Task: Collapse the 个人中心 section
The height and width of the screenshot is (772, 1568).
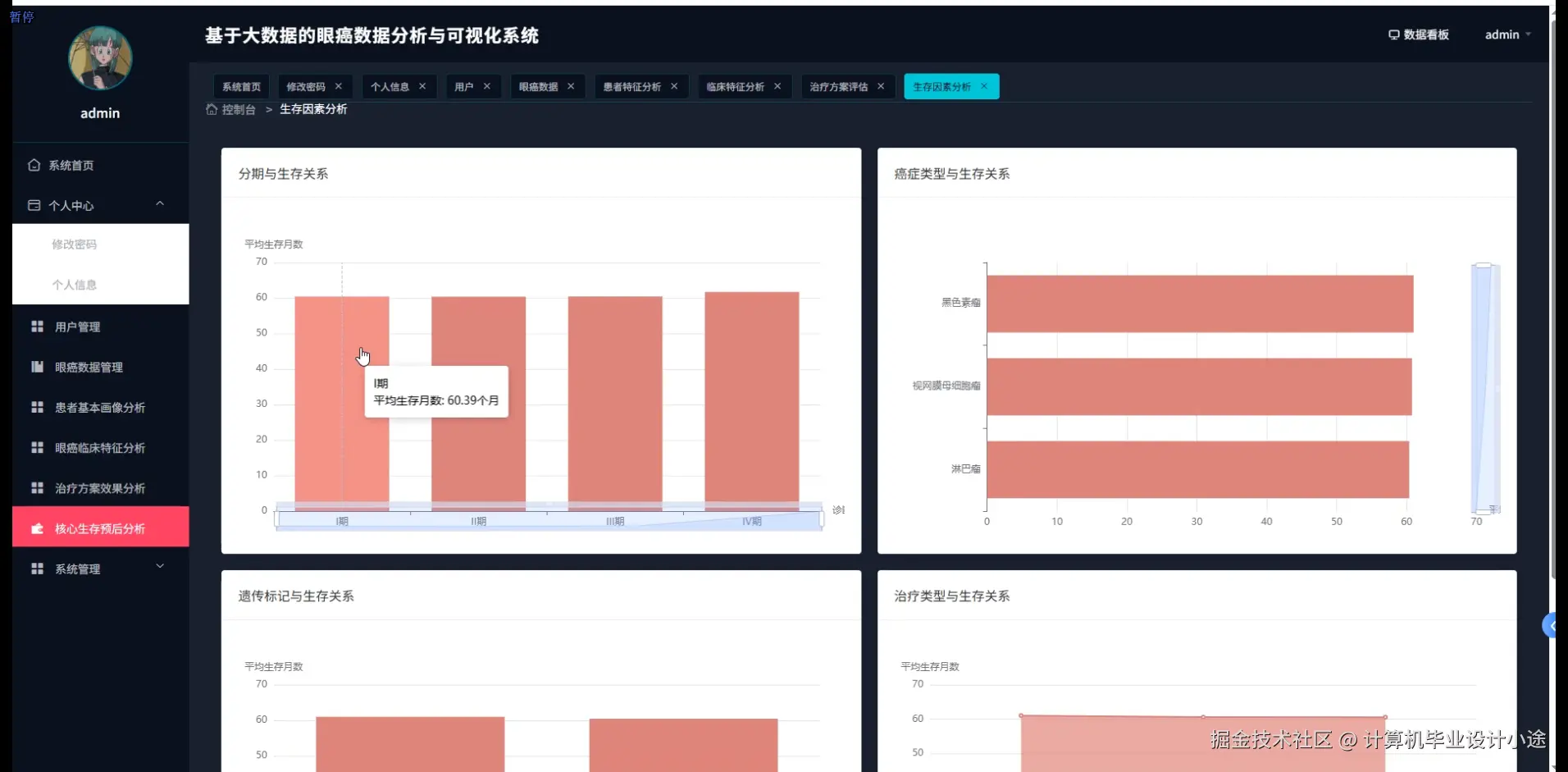Action: click(160, 203)
